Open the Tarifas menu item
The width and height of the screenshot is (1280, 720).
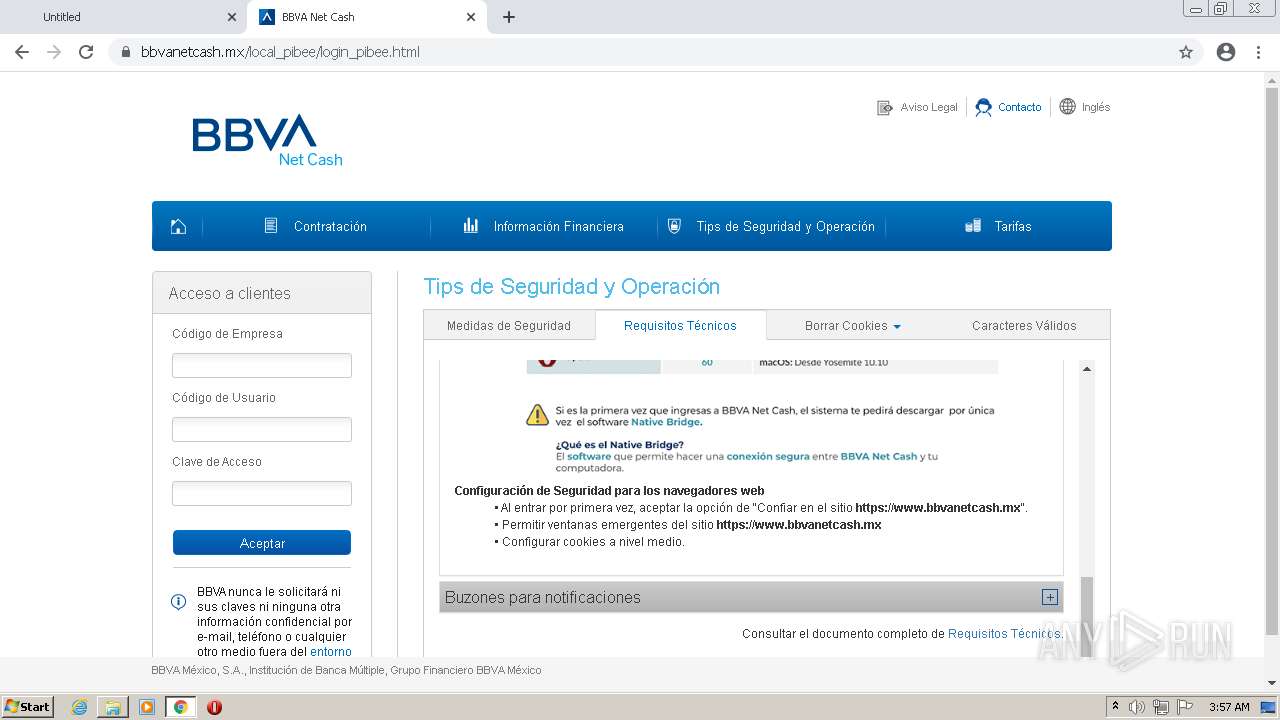[1012, 227]
